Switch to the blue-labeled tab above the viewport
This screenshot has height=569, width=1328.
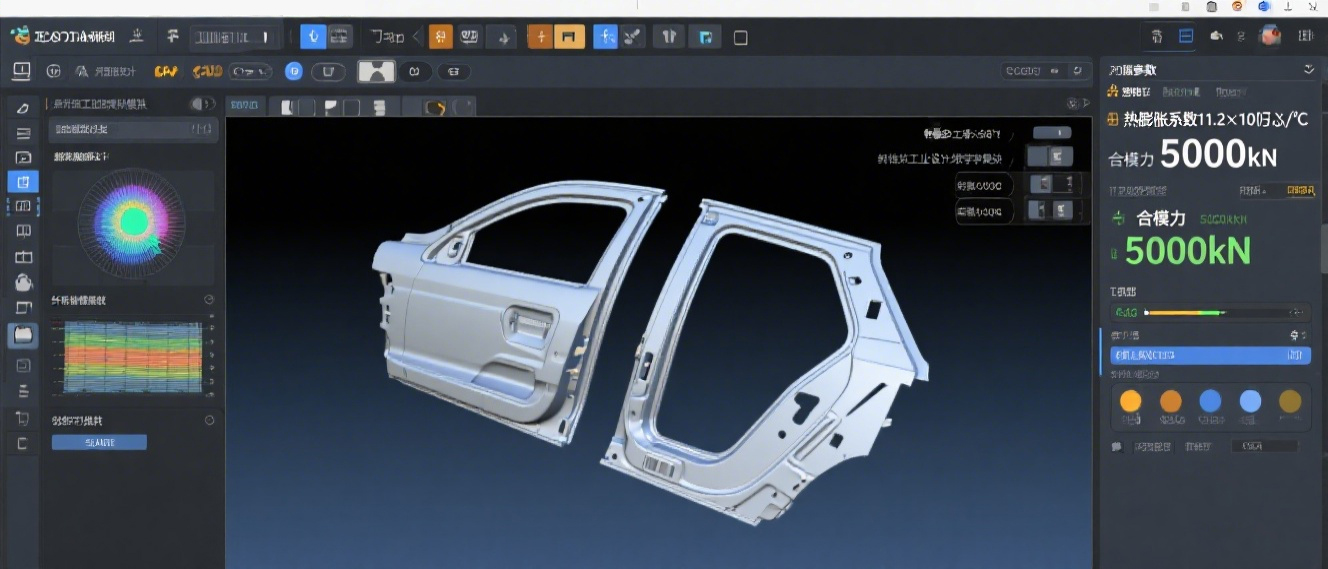(245, 105)
